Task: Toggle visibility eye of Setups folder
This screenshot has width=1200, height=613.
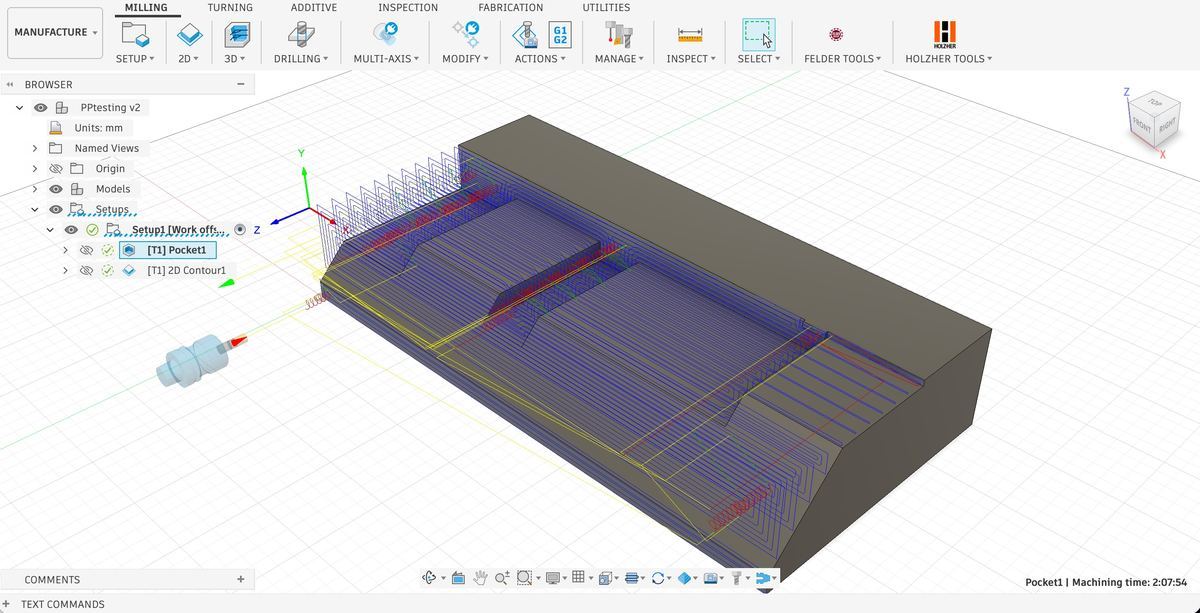Action: click(56, 209)
